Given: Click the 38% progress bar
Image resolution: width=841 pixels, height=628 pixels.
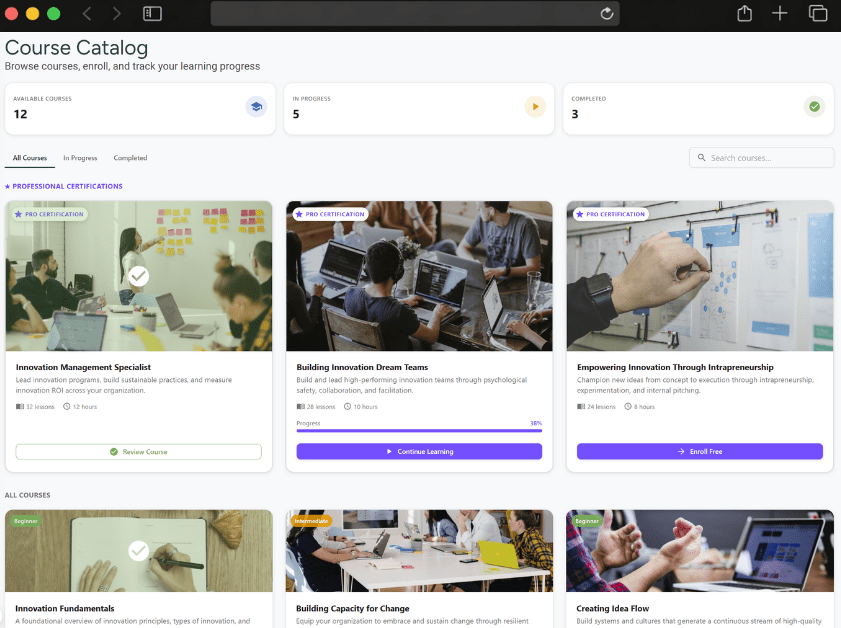Looking at the screenshot, I should point(419,430).
